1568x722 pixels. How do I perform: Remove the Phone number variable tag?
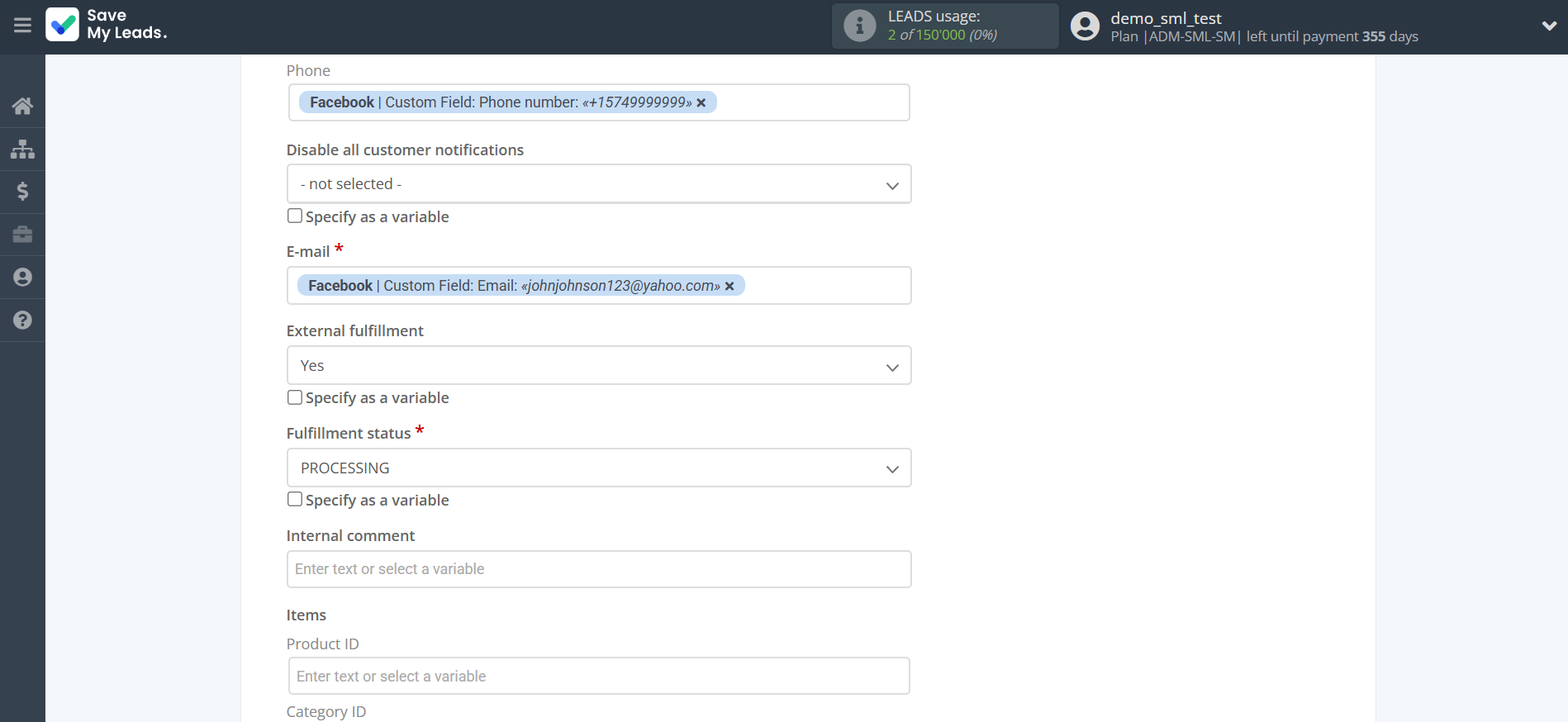click(701, 103)
